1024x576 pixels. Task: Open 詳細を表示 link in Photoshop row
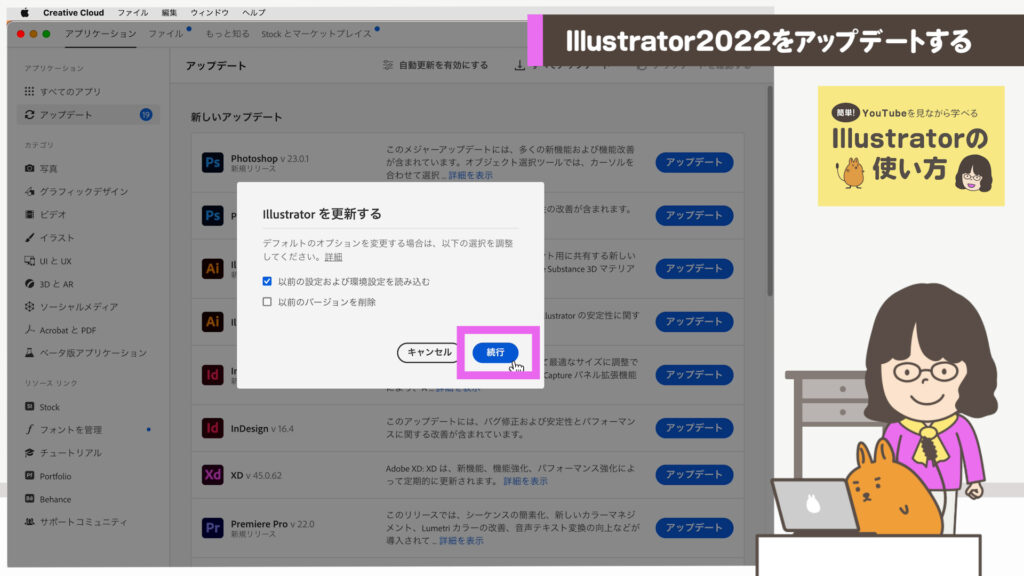pos(470,175)
